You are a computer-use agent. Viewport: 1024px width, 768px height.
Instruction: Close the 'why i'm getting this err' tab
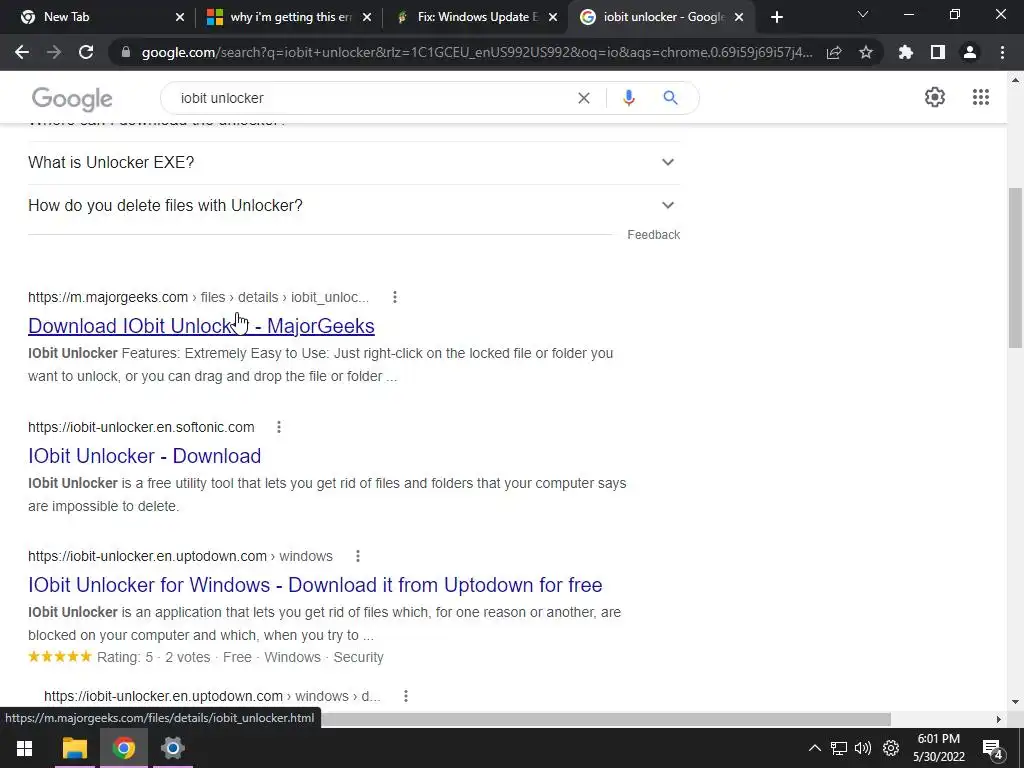[367, 18]
